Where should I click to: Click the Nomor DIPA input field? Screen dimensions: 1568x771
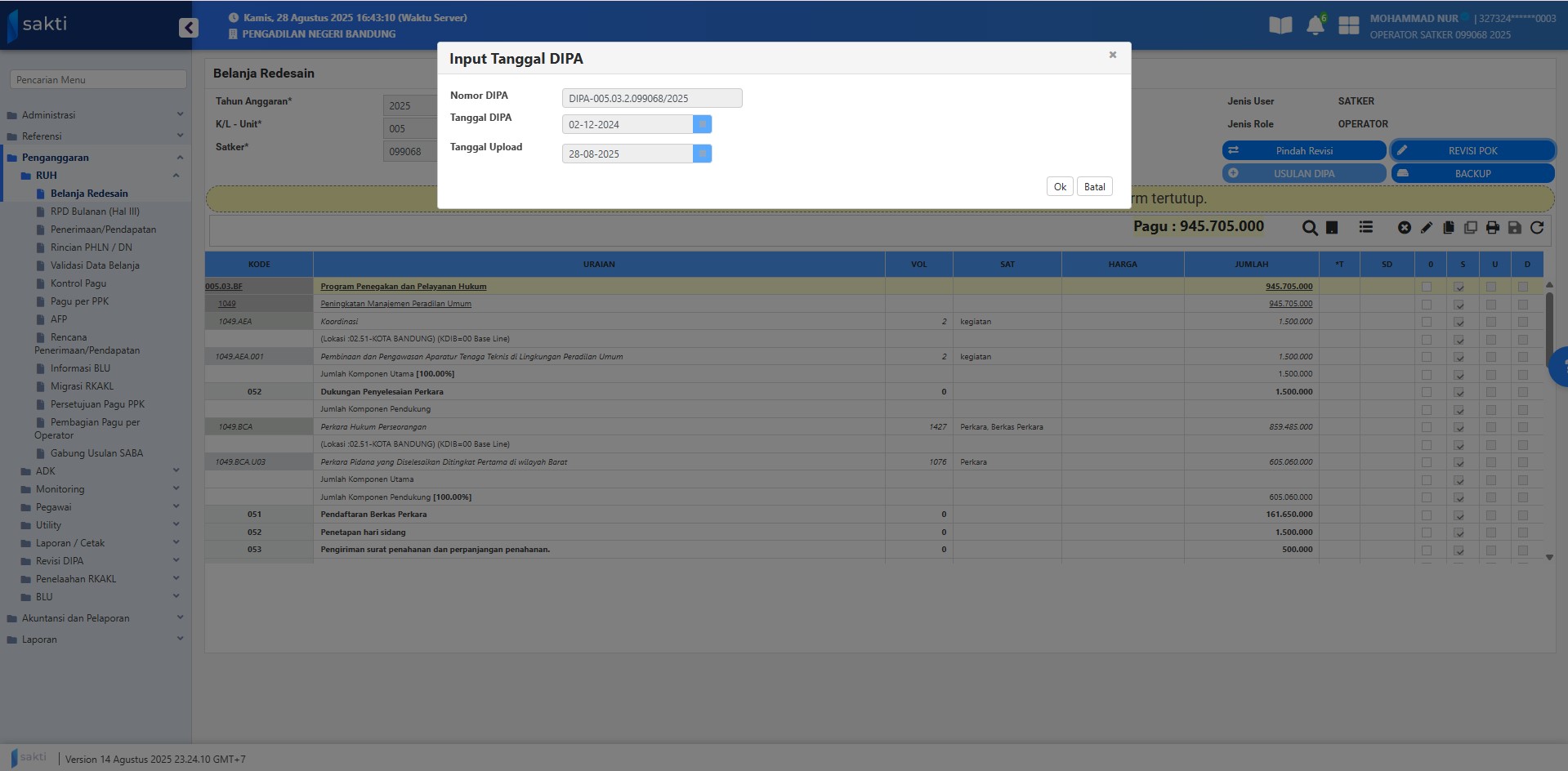click(x=651, y=98)
